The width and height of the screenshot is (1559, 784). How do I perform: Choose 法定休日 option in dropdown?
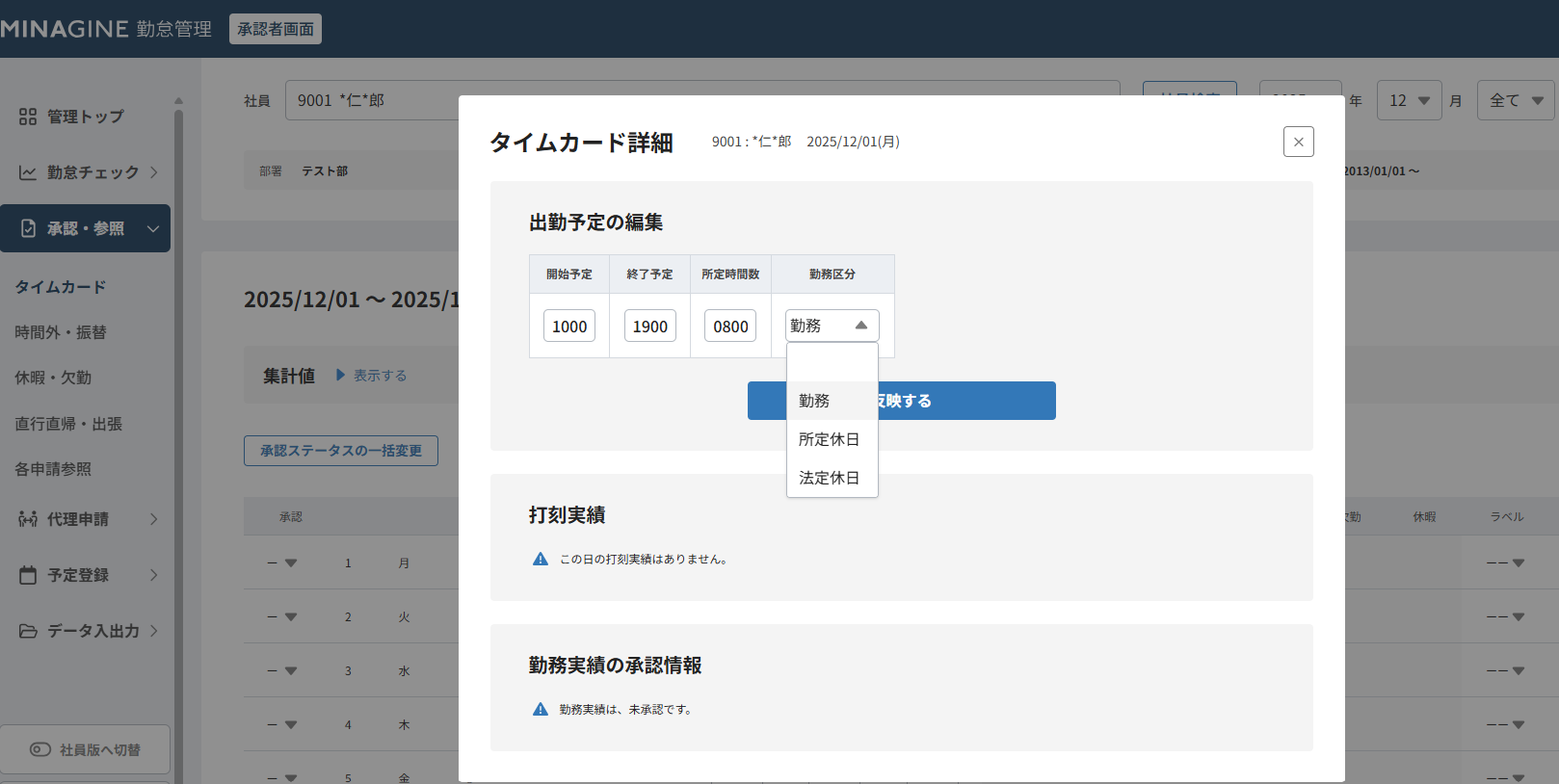pyautogui.click(x=829, y=478)
